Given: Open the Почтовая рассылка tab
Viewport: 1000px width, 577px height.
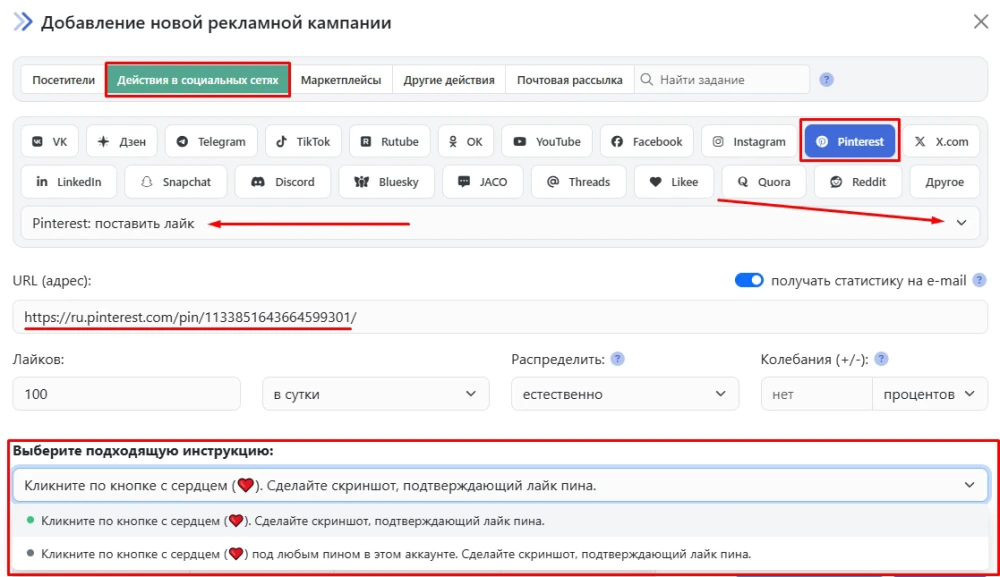Looking at the screenshot, I should [569, 80].
